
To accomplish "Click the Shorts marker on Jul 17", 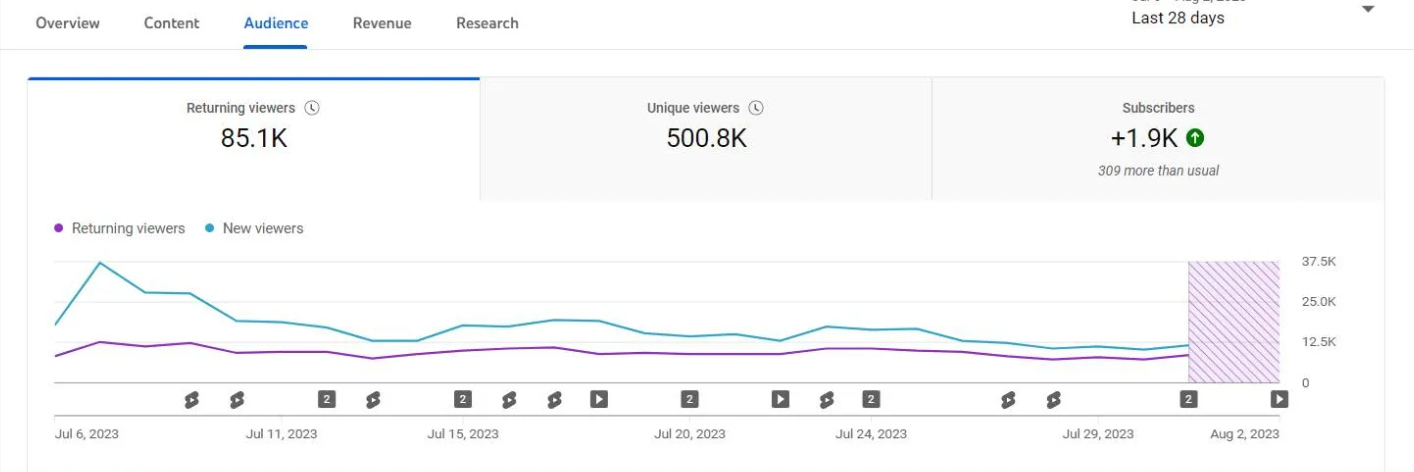I will coord(554,399).
